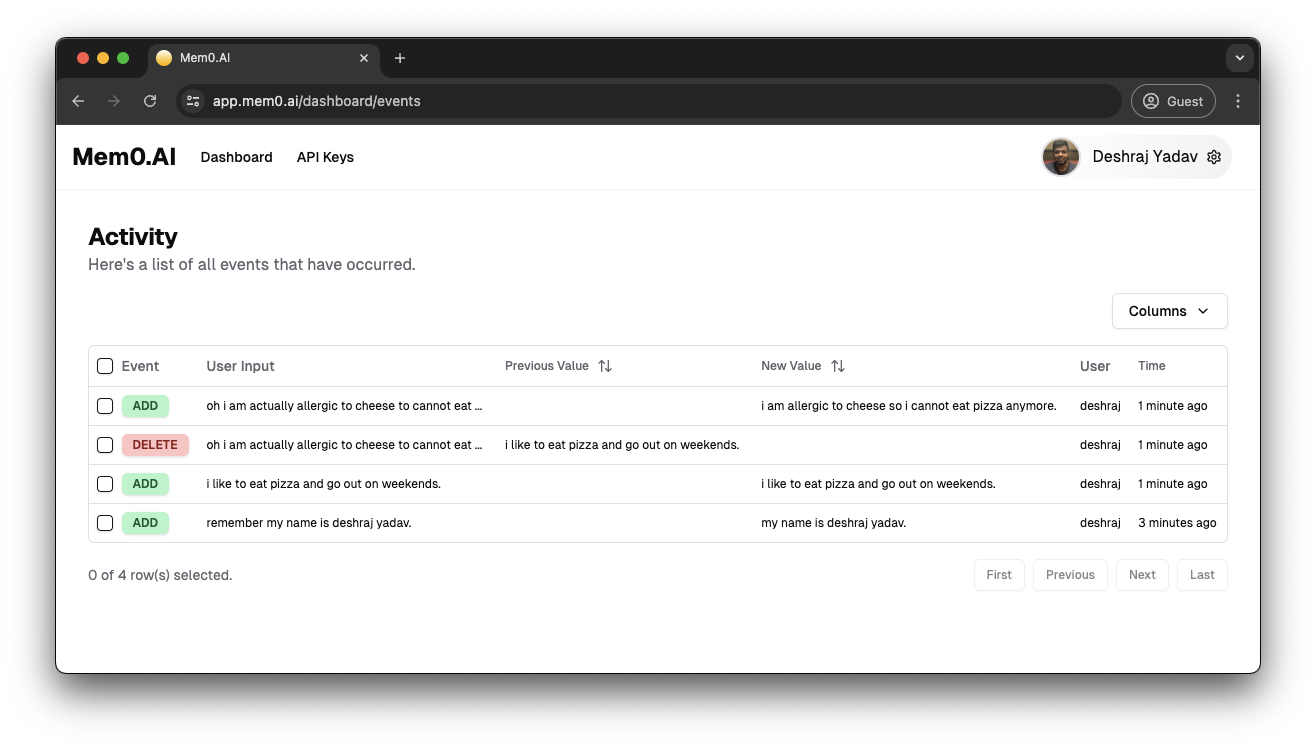Click the Deshraj Yadav profile avatar
This screenshot has height=747, width=1316.
1061,157
